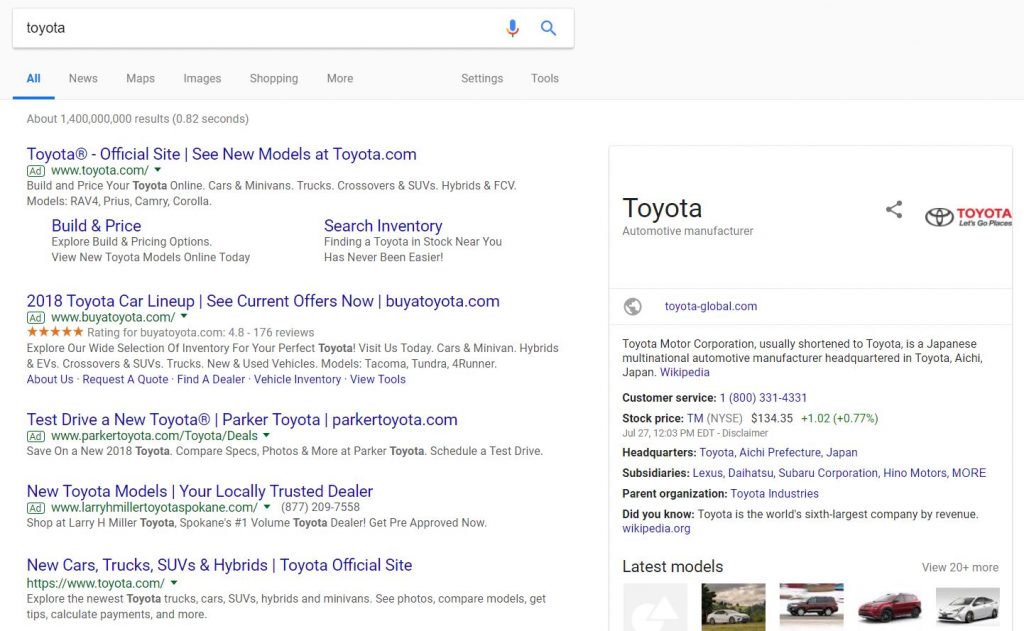This screenshot has width=1024, height=631.
Task: Click View 20+ more latest models
Action: coord(960,568)
